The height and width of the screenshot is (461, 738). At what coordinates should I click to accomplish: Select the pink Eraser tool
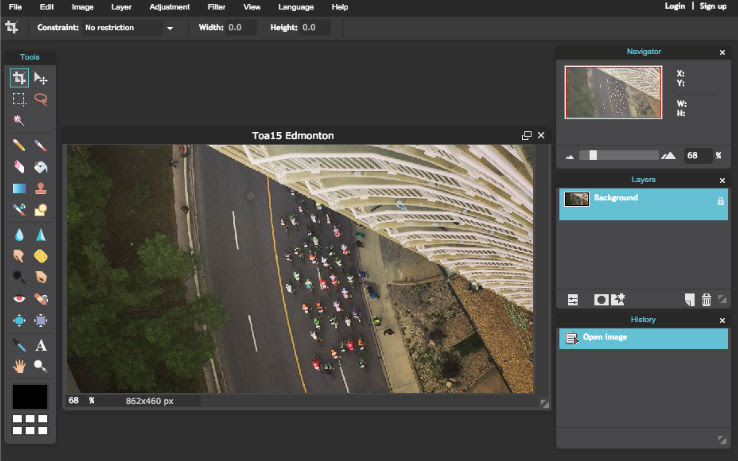pyautogui.click(x=19, y=167)
